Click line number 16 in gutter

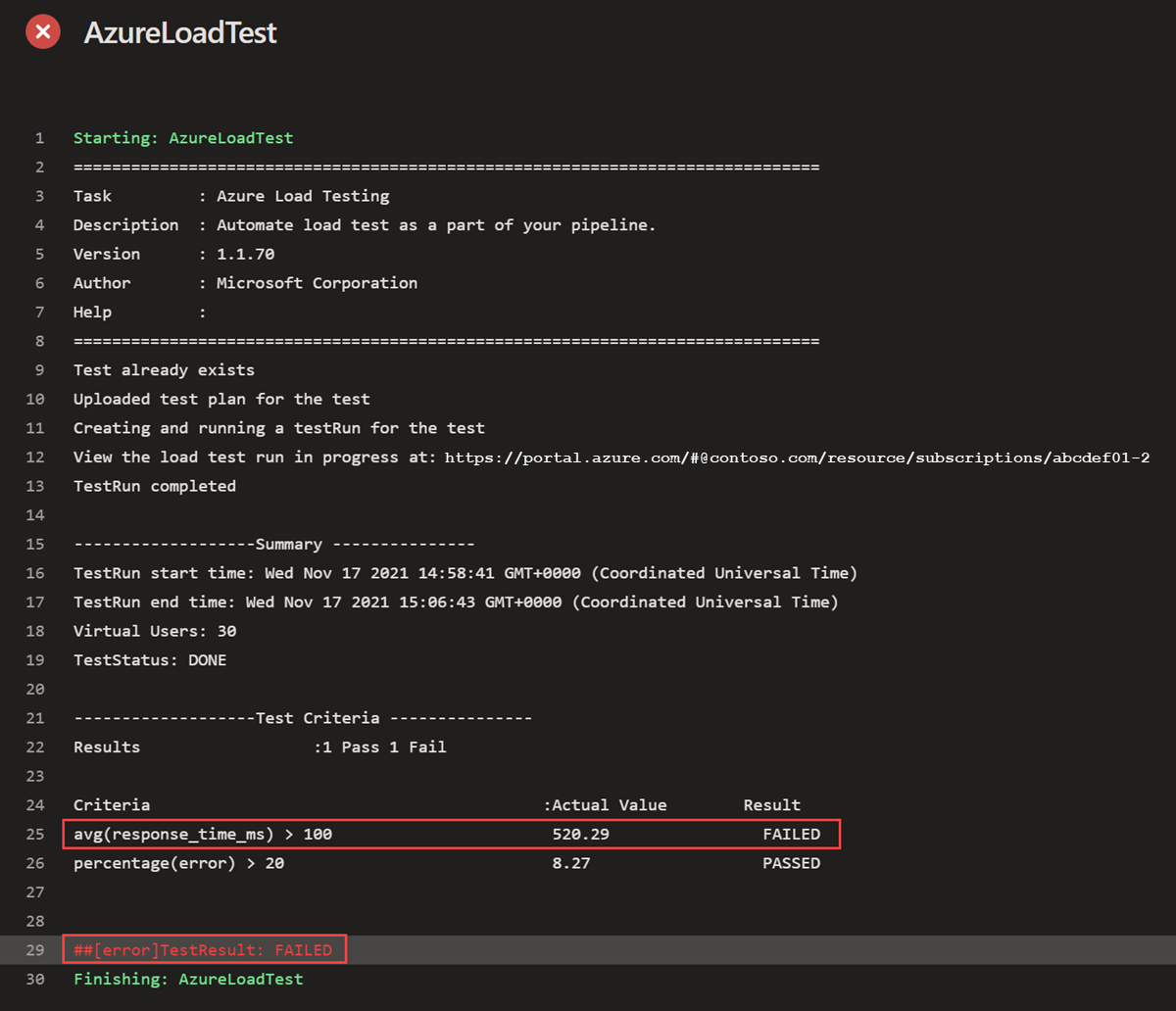pos(35,573)
